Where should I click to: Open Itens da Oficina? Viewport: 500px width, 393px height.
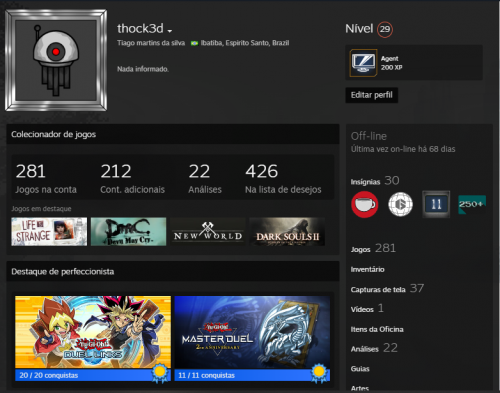(x=377, y=329)
